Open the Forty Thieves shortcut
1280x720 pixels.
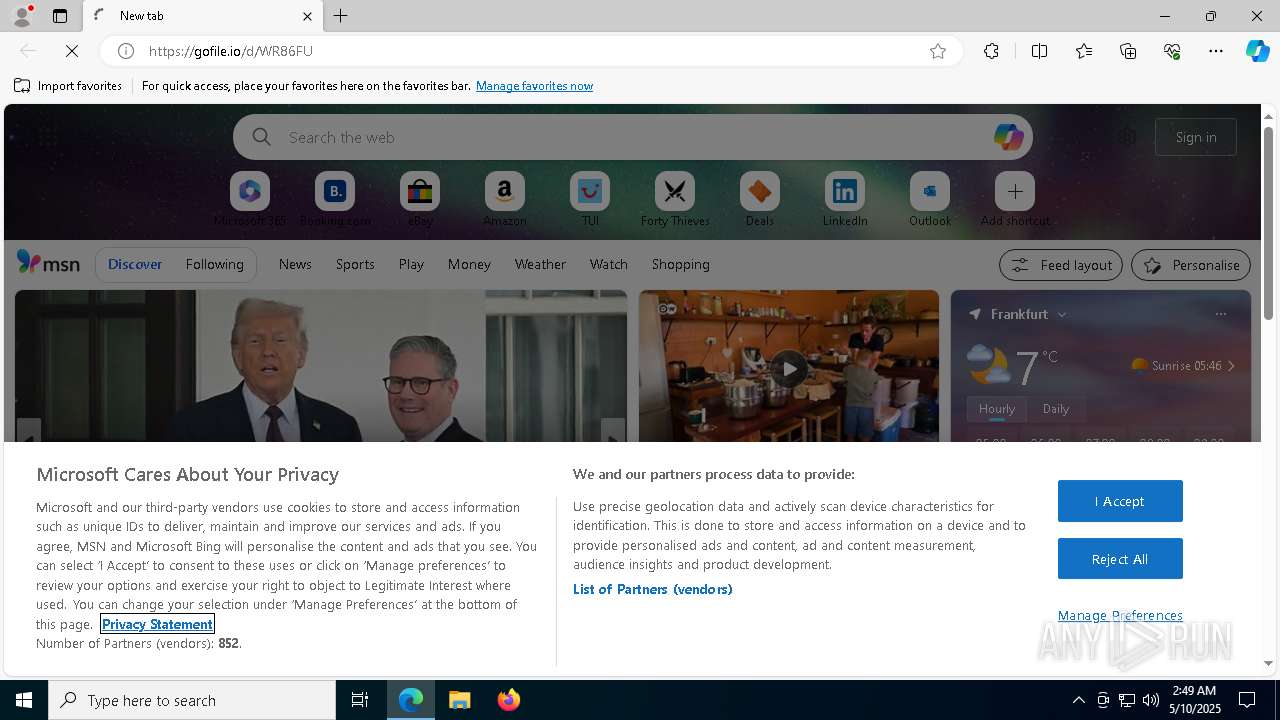675,199
